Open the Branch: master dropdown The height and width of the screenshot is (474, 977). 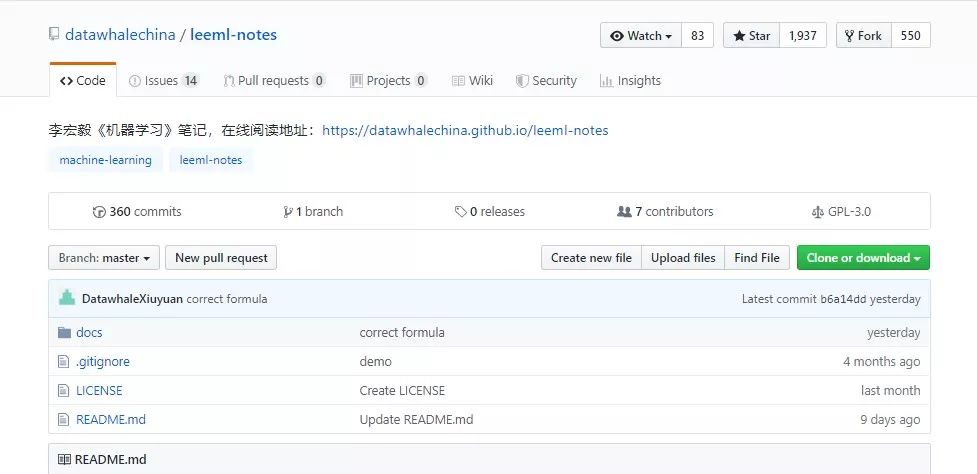104,258
